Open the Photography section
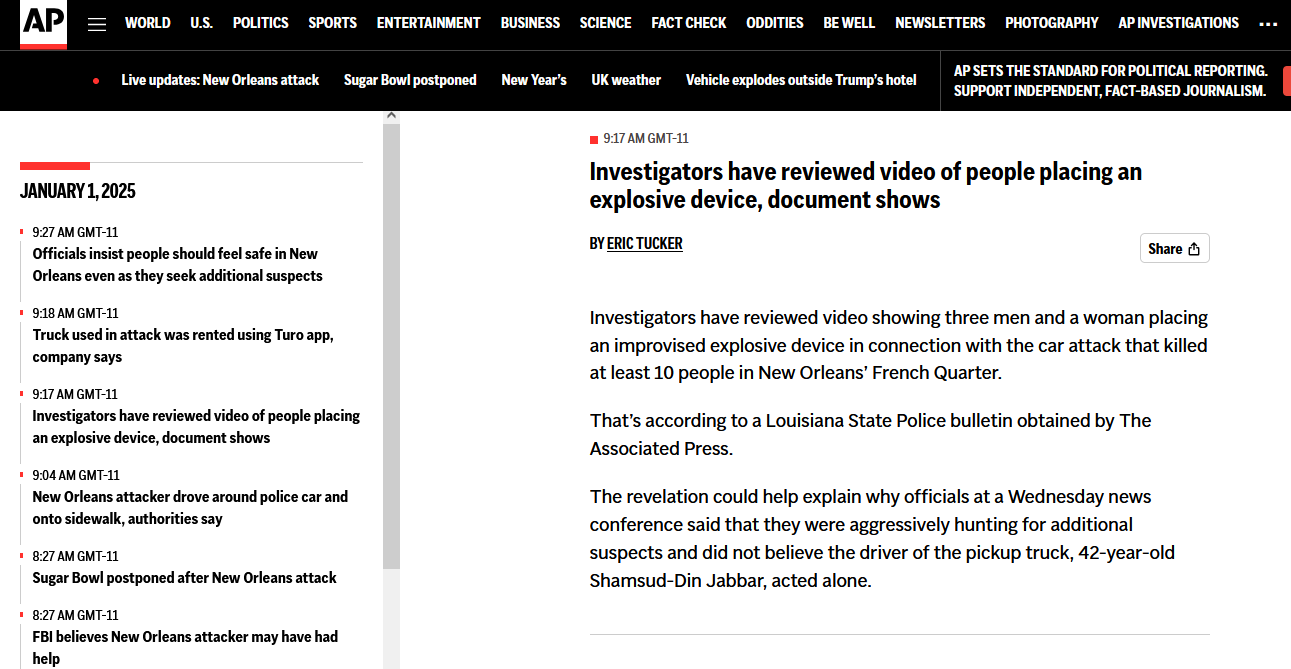 pyautogui.click(x=1052, y=23)
